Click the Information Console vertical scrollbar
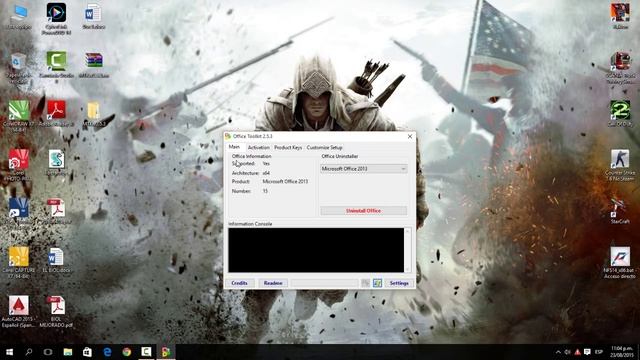The height and width of the screenshot is (360, 640). click(x=407, y=250)
